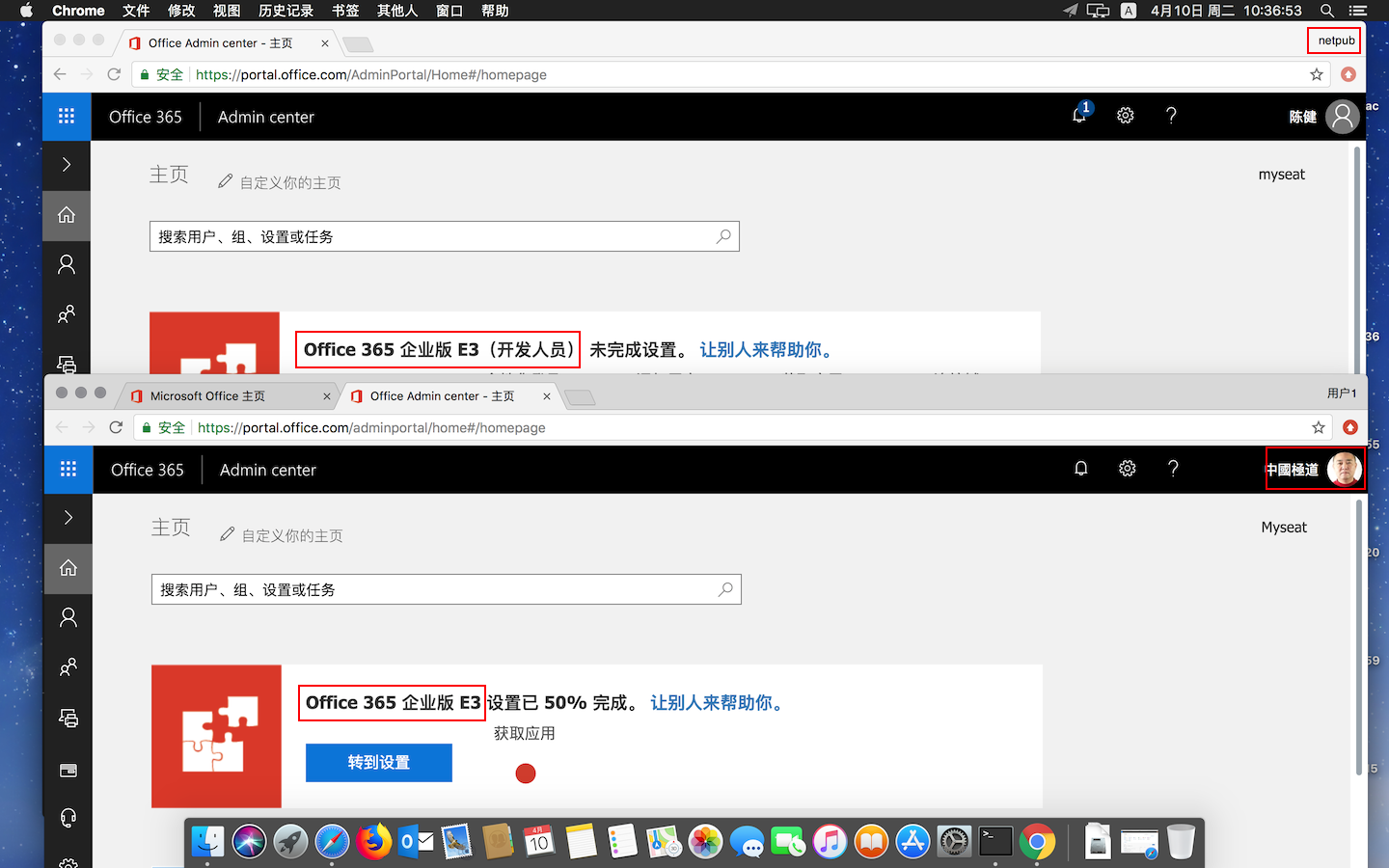This screenshot has height=868, width=1389.
Task: Open Safari from the Dock
Action: point(332,841)
